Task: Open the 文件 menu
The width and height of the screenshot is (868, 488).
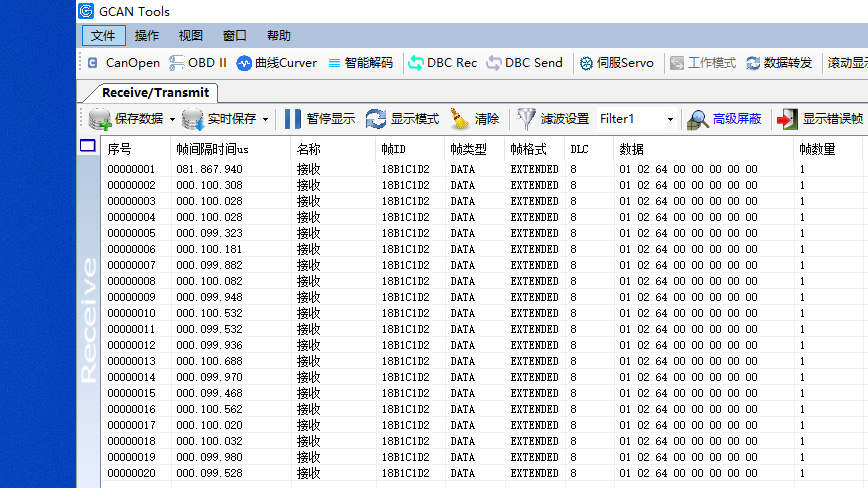Action: click(104, 35)
